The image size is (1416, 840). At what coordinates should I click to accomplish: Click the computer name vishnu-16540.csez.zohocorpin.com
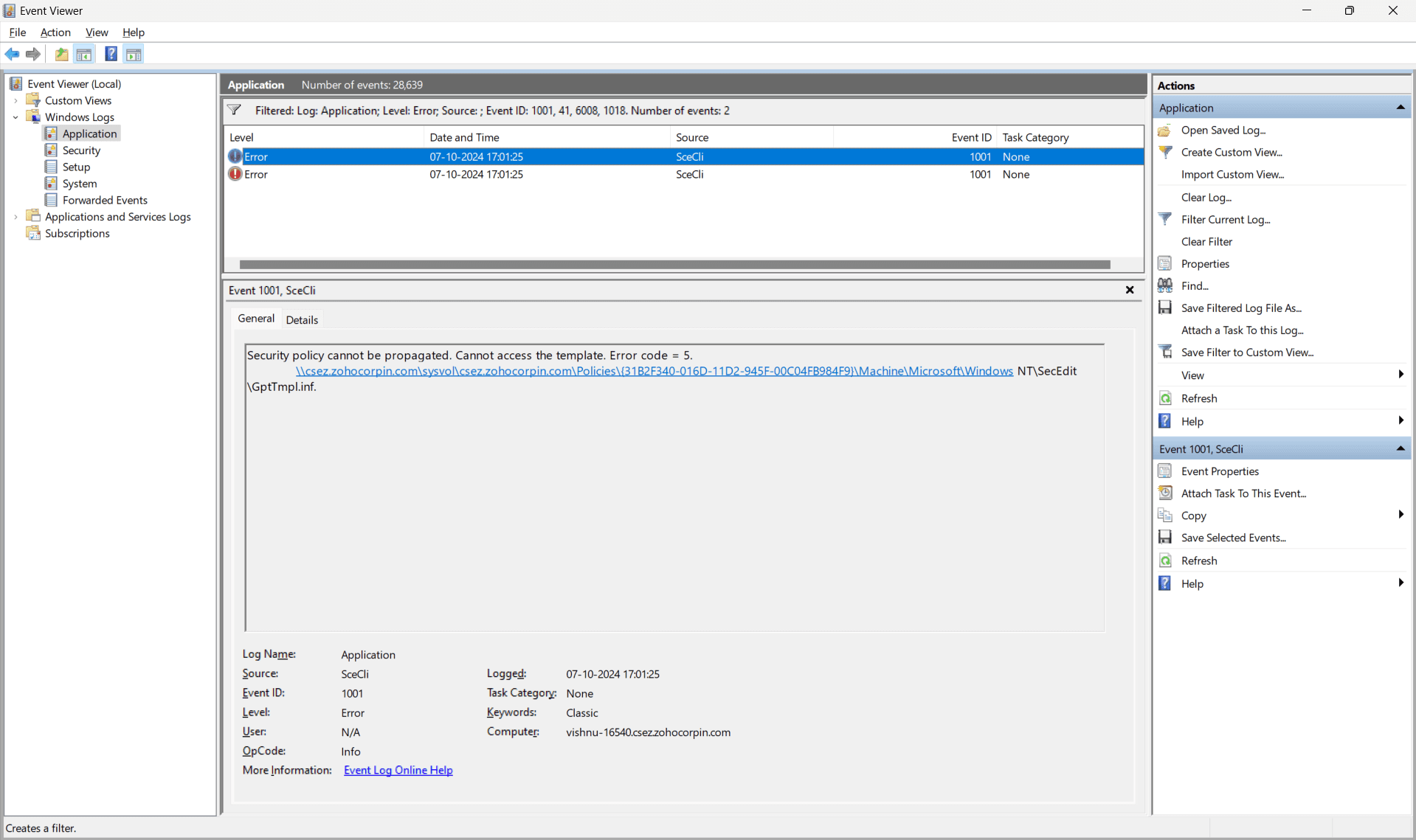click(648, 732)
